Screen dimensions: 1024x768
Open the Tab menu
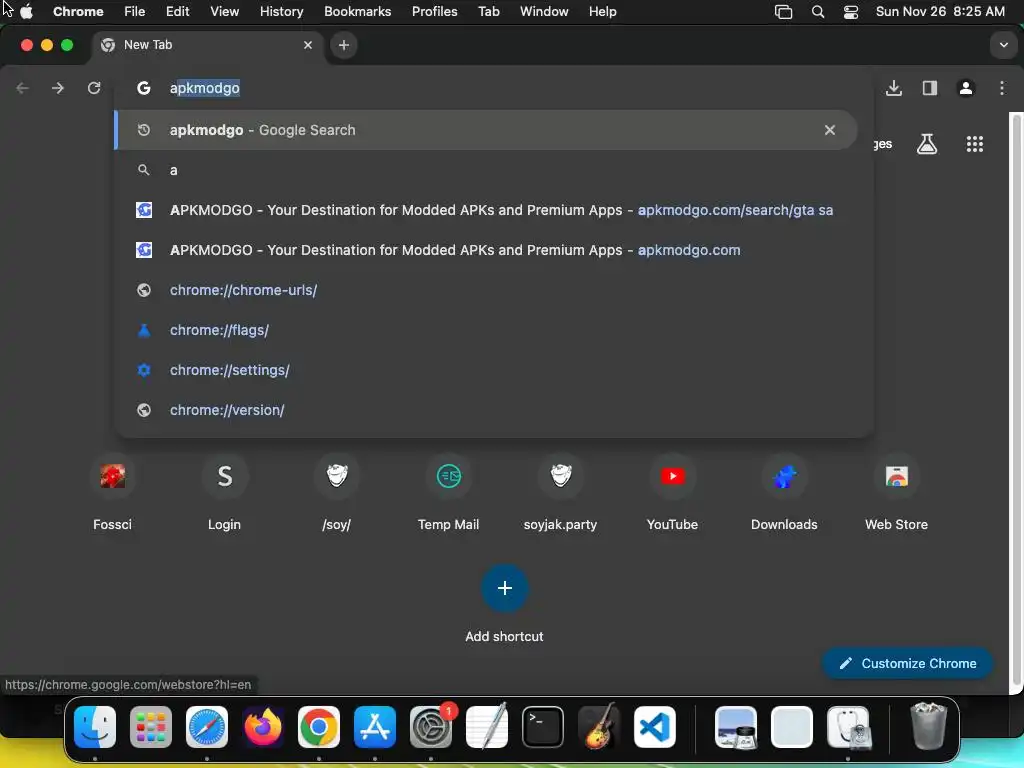coord(488,11)
